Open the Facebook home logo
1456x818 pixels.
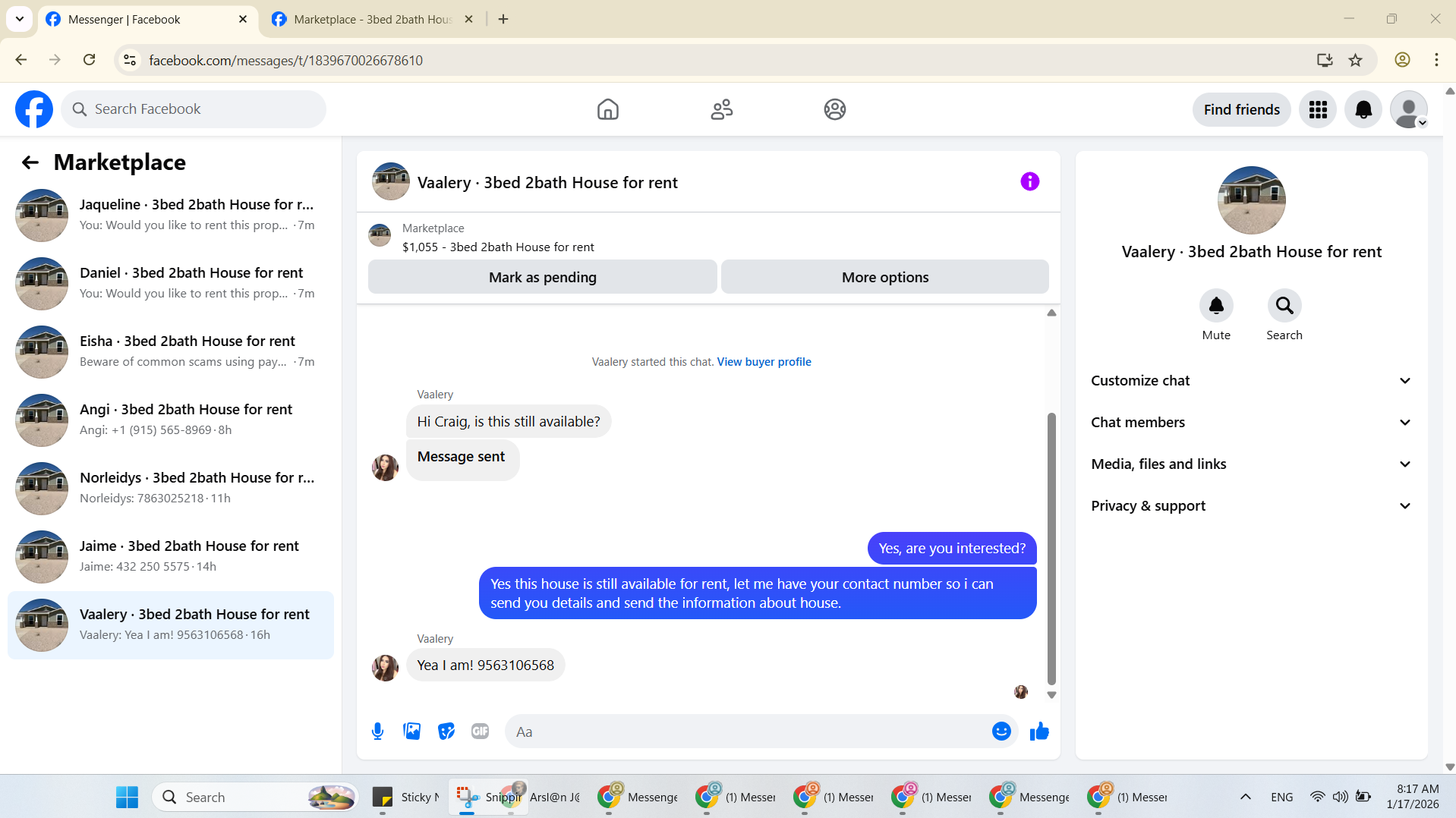[34, 109]
